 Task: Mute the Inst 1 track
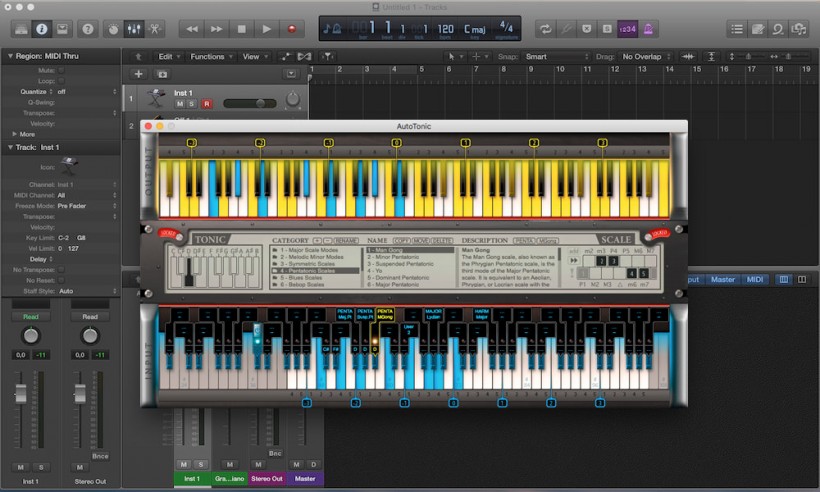[180, 103]
